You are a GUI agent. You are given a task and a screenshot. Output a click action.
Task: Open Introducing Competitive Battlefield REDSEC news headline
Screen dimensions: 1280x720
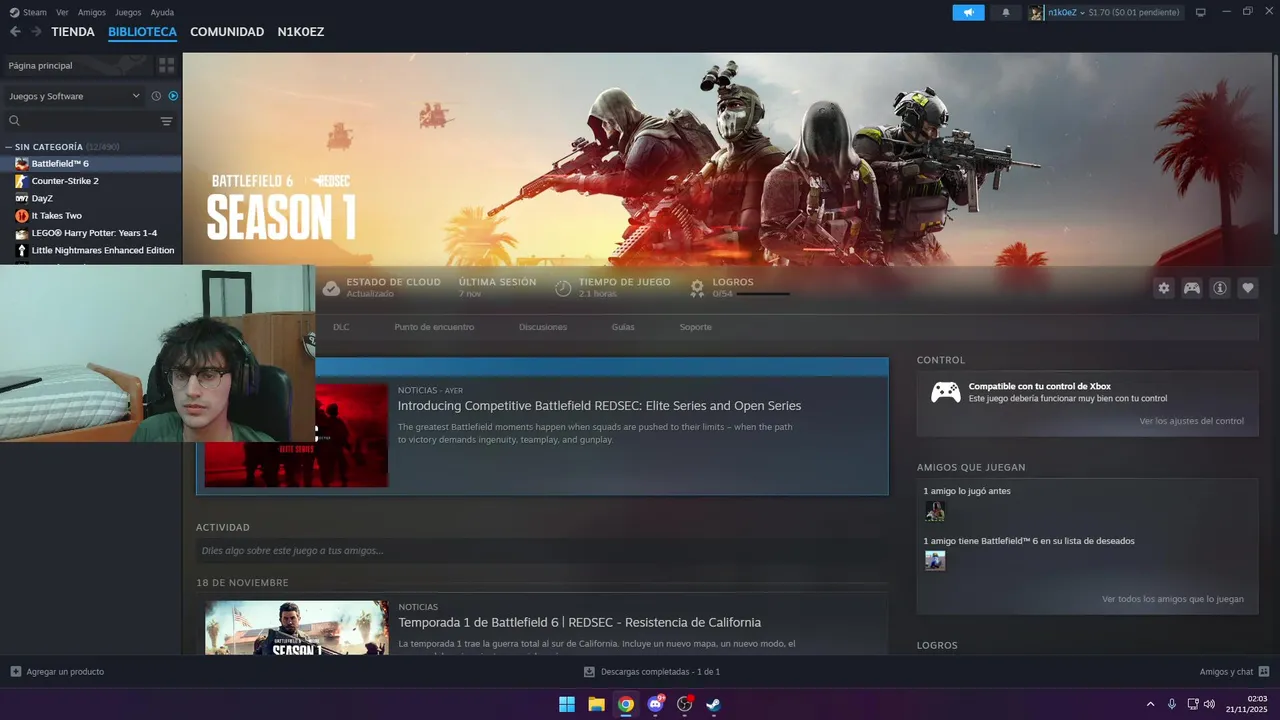[599, 406]
